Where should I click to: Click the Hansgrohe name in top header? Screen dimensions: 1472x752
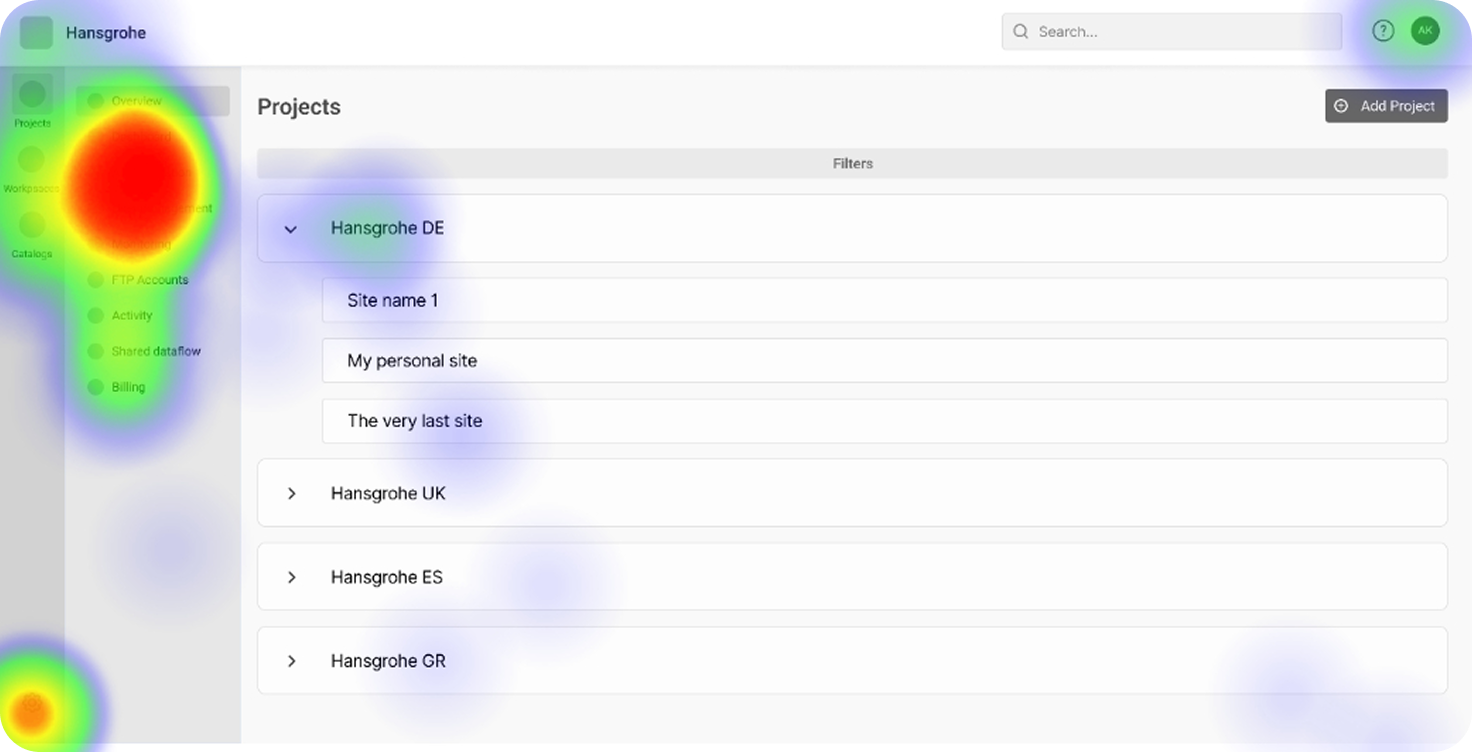[106, 33]
